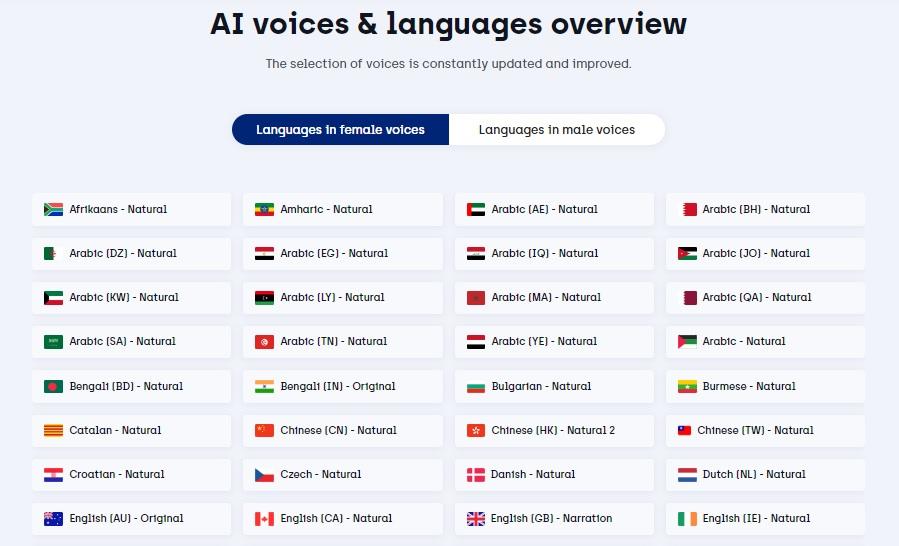Select Amharic - Natural voice label
The height and width of the screenshot is (546, 899).
point(326,209)
